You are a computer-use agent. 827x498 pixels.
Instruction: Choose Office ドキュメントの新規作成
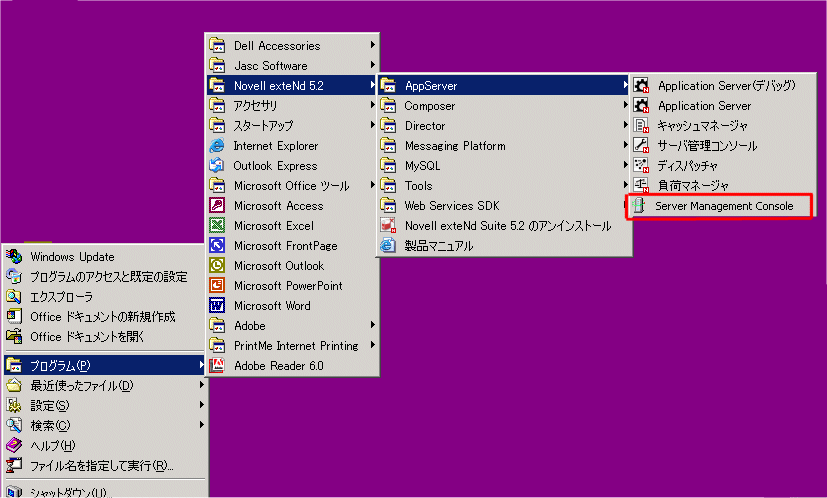pos(104,317)
